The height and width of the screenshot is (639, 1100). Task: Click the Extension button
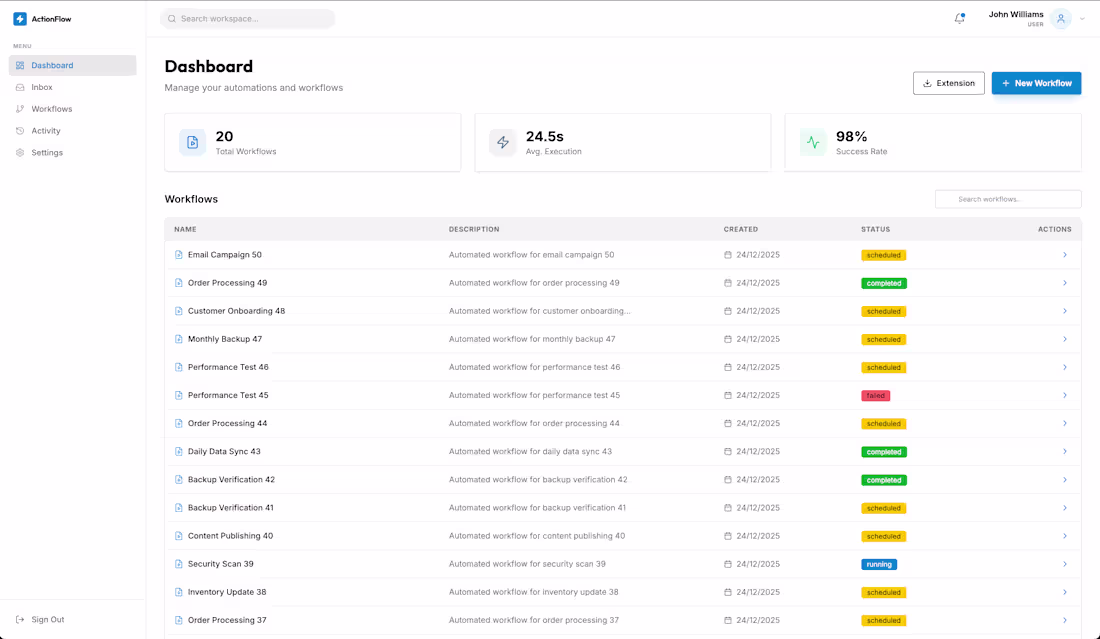coord(948,83)
